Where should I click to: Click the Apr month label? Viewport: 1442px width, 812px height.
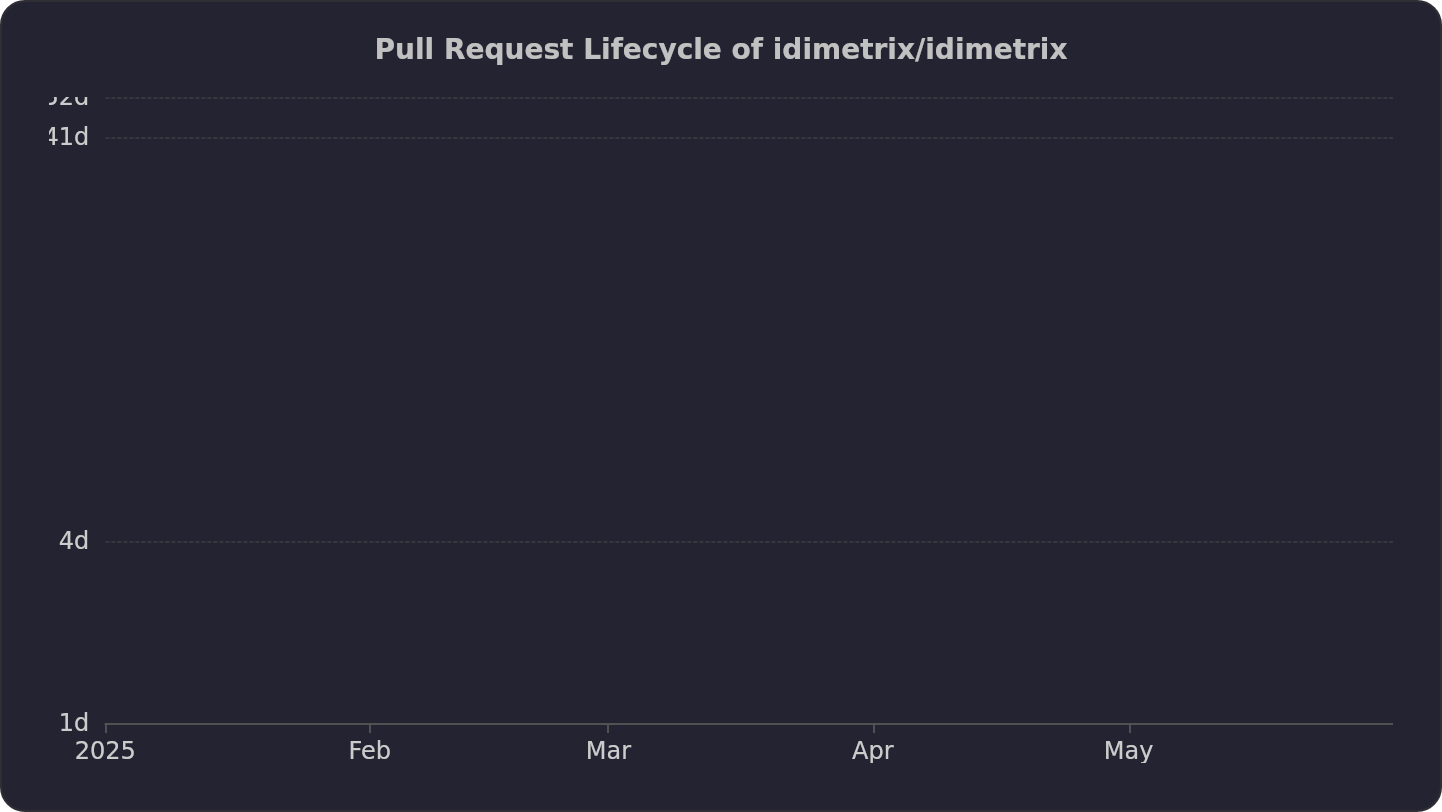click(x=873, y=751)
